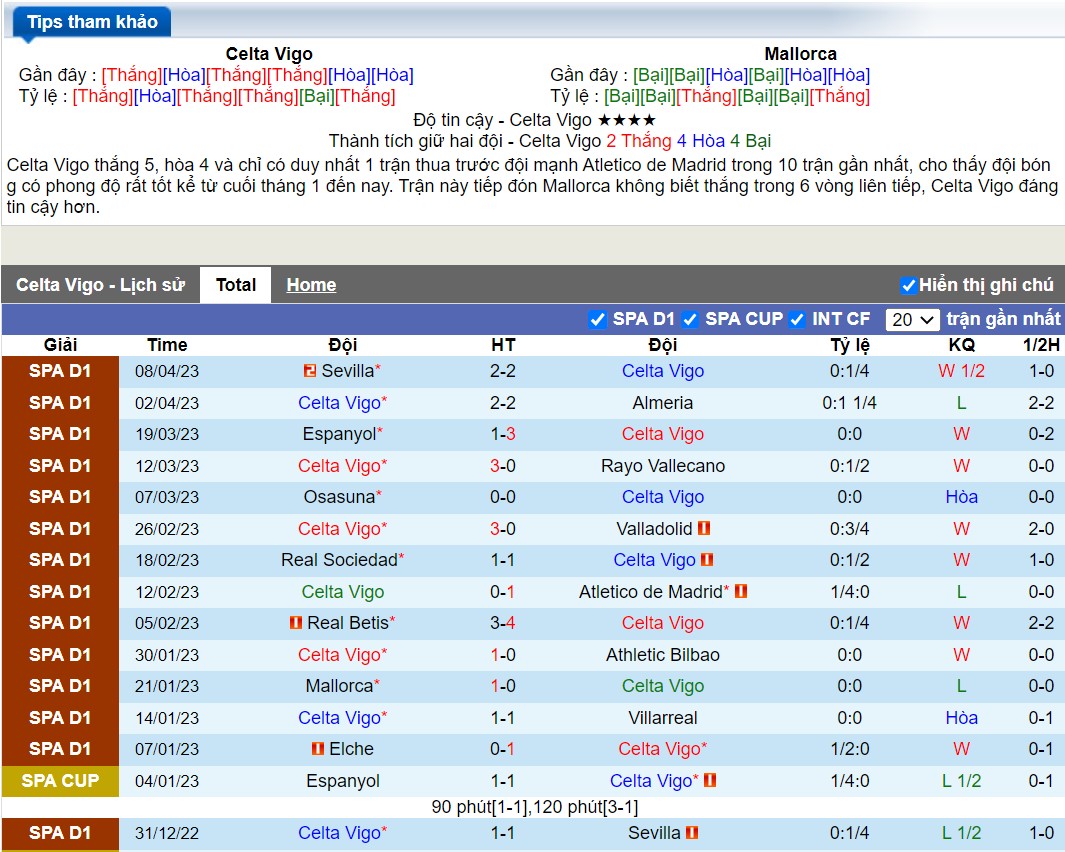Select odds 0:1 1/4 in Almeria row

[x=850, y=403]
